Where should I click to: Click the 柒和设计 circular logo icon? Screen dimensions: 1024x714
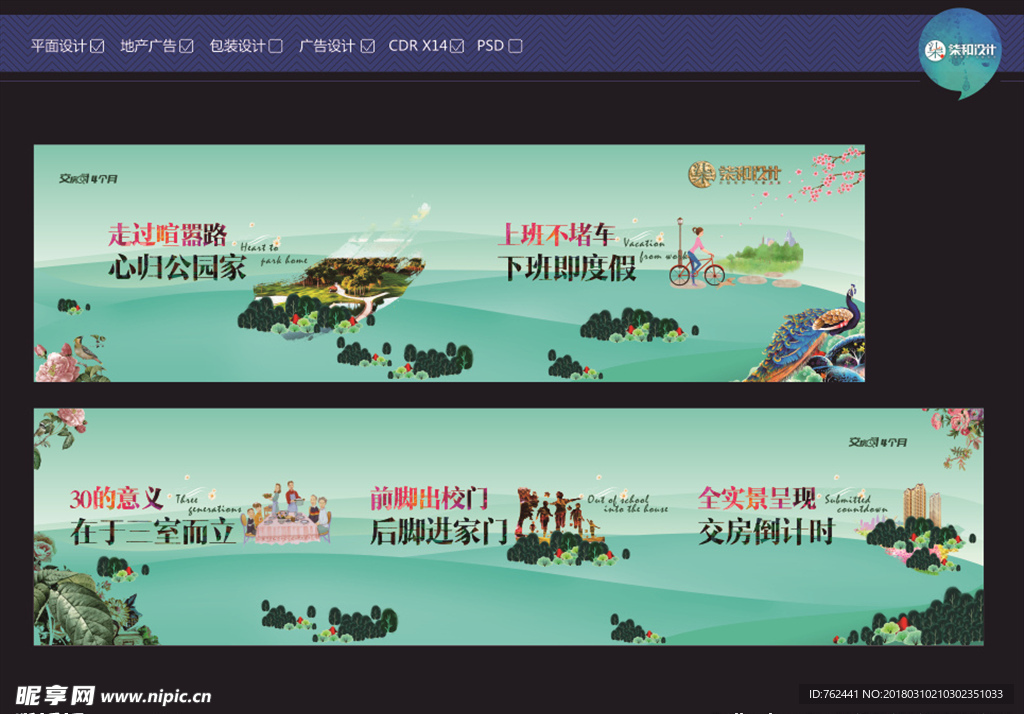[x=959, y=47]
